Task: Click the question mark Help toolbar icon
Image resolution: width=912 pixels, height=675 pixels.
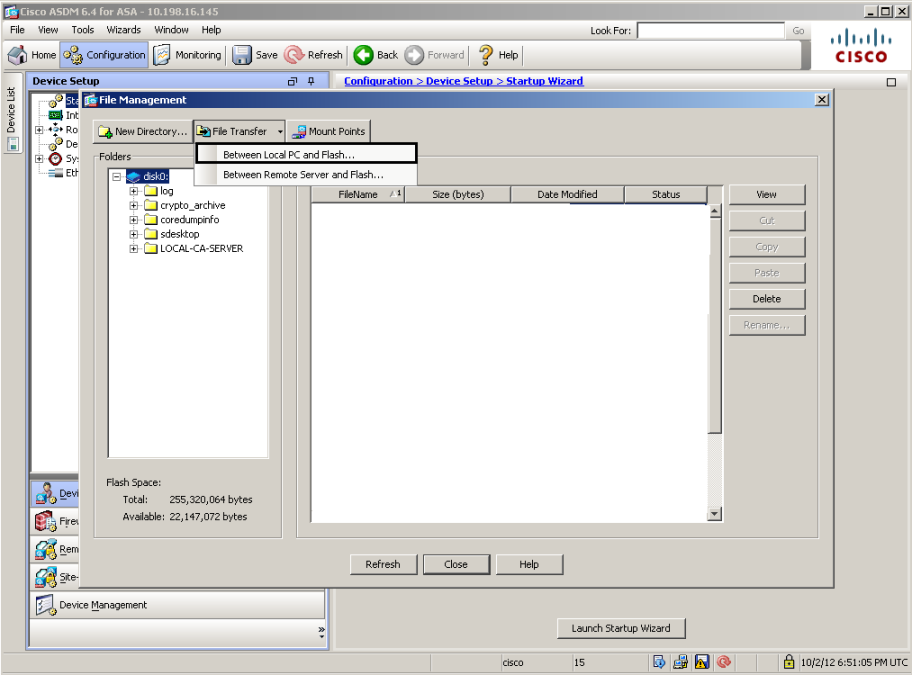Action: [486, 55]
